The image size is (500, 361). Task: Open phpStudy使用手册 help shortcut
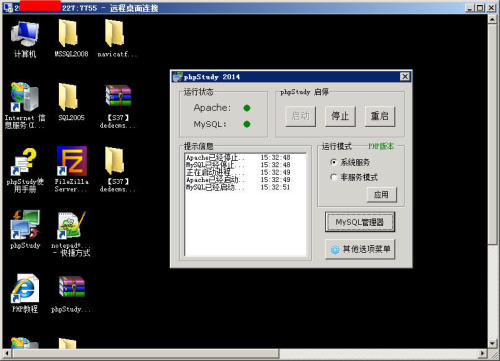point(24,162)
